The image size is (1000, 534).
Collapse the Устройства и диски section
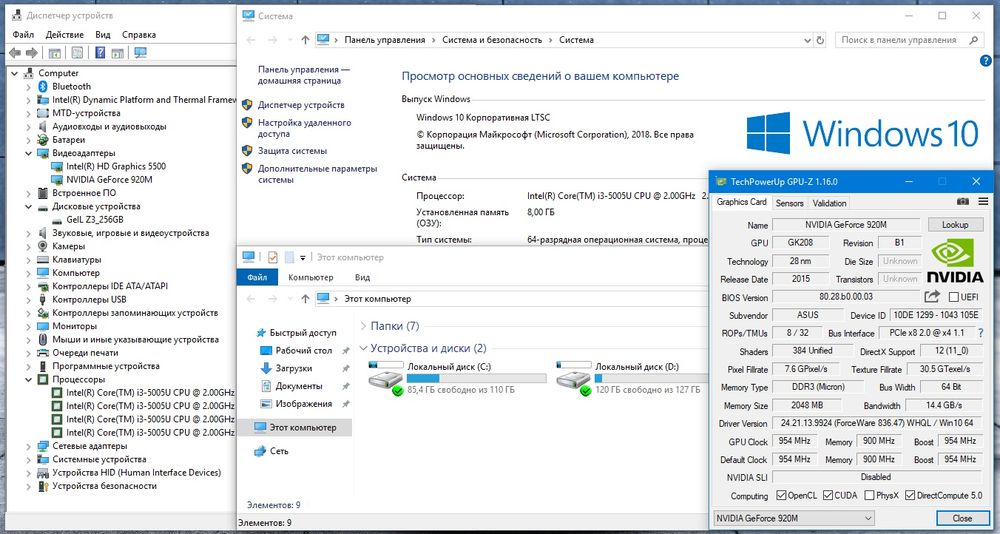click(364, 348)
